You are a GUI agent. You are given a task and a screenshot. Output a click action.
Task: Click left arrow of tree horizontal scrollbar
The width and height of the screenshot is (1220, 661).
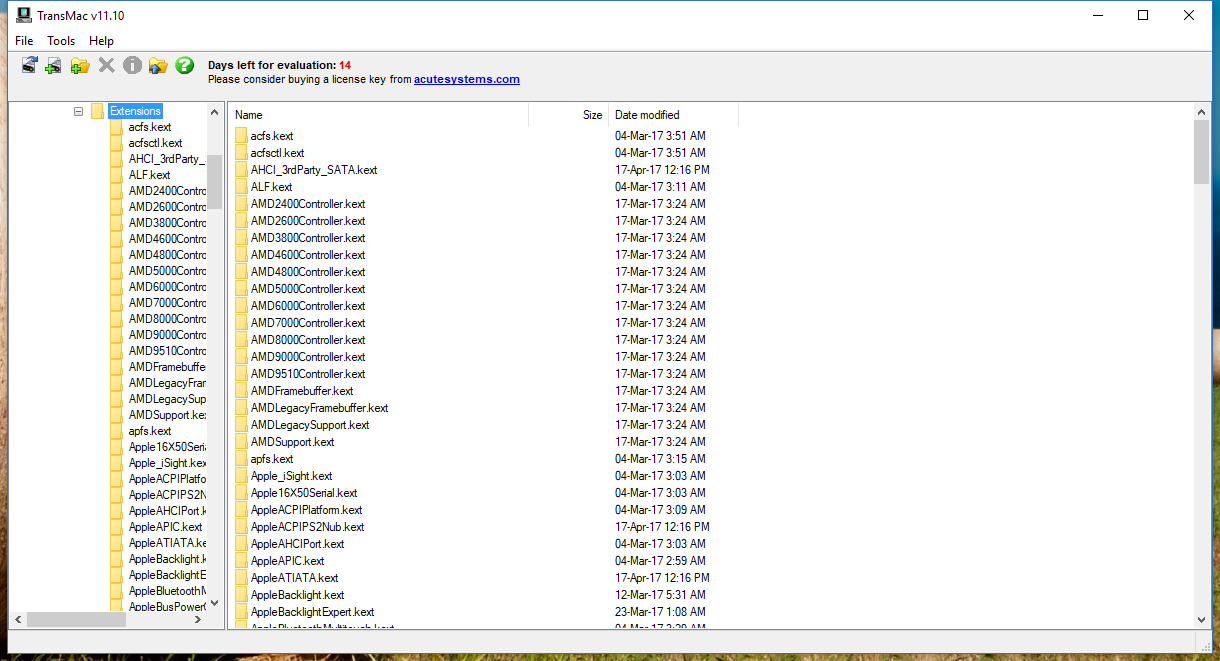click(x=17, y=620)
